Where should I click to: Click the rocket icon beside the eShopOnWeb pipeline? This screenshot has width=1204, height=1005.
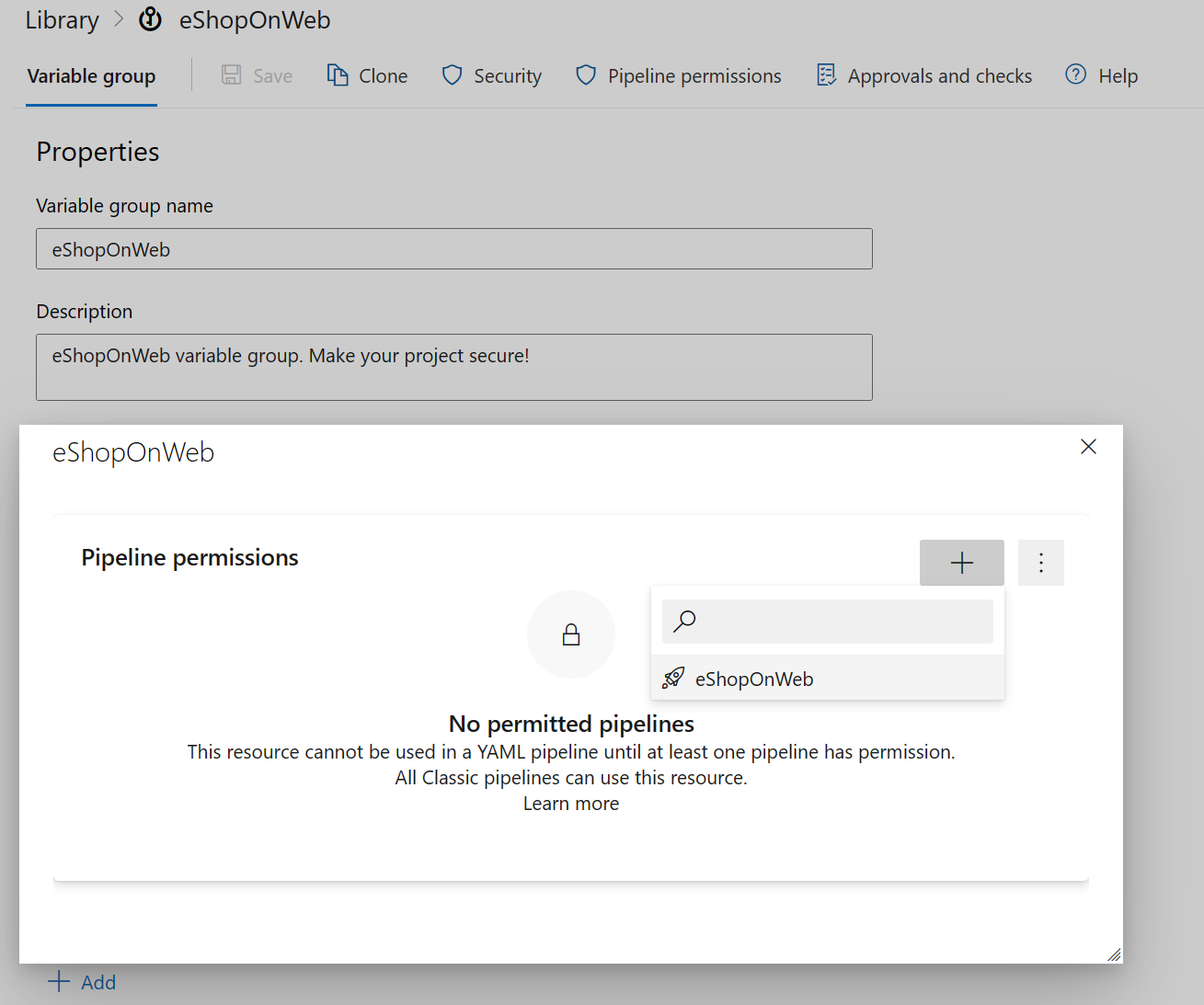tap(673, 678)
